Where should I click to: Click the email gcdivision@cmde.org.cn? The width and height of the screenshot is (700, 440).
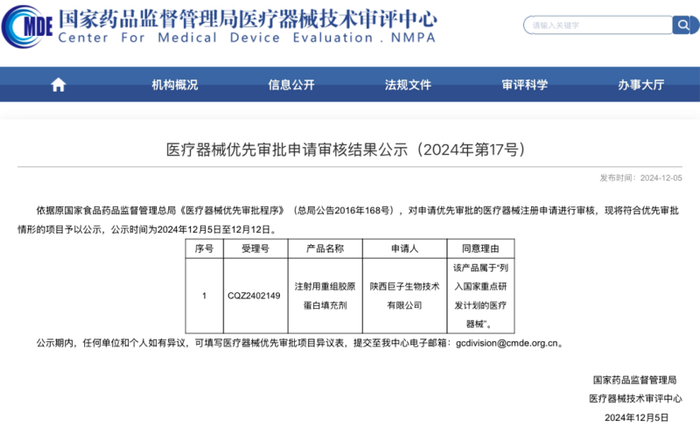click(507, 343)
